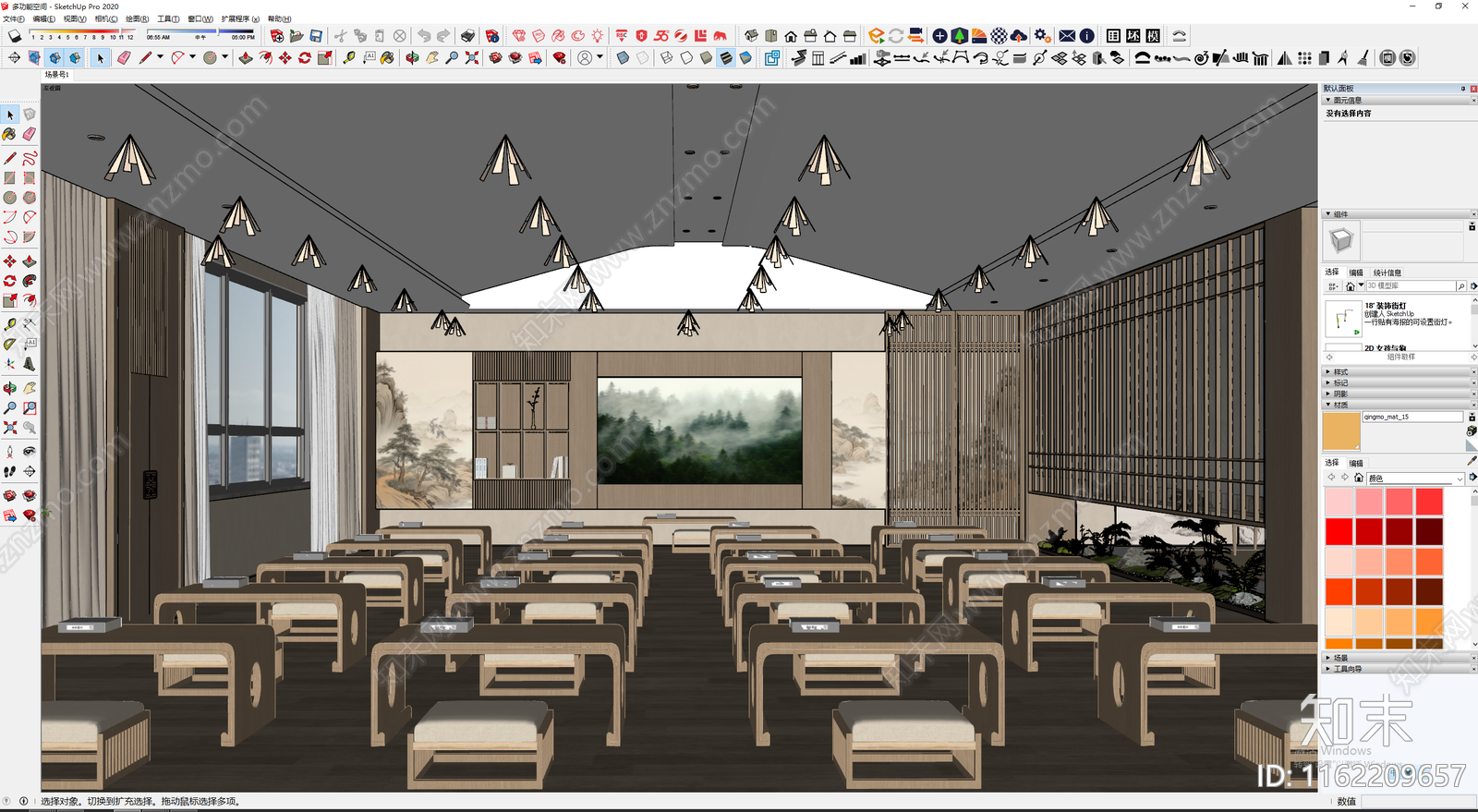1478x812 pixels.
Task: Click Zoom Extents in top toolbar
Action: pyautogui.click(x=472, y=58)
